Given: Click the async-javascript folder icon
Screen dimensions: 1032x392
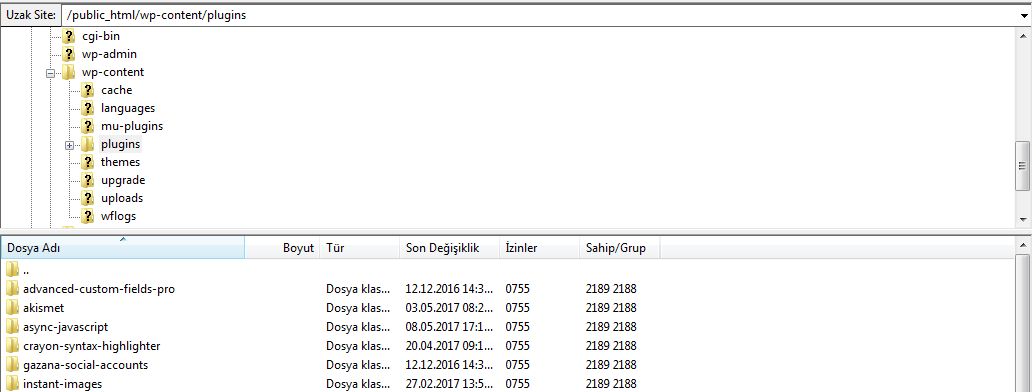Looking at the screenshot, I should pyautogui.click(x=13, y=326).
